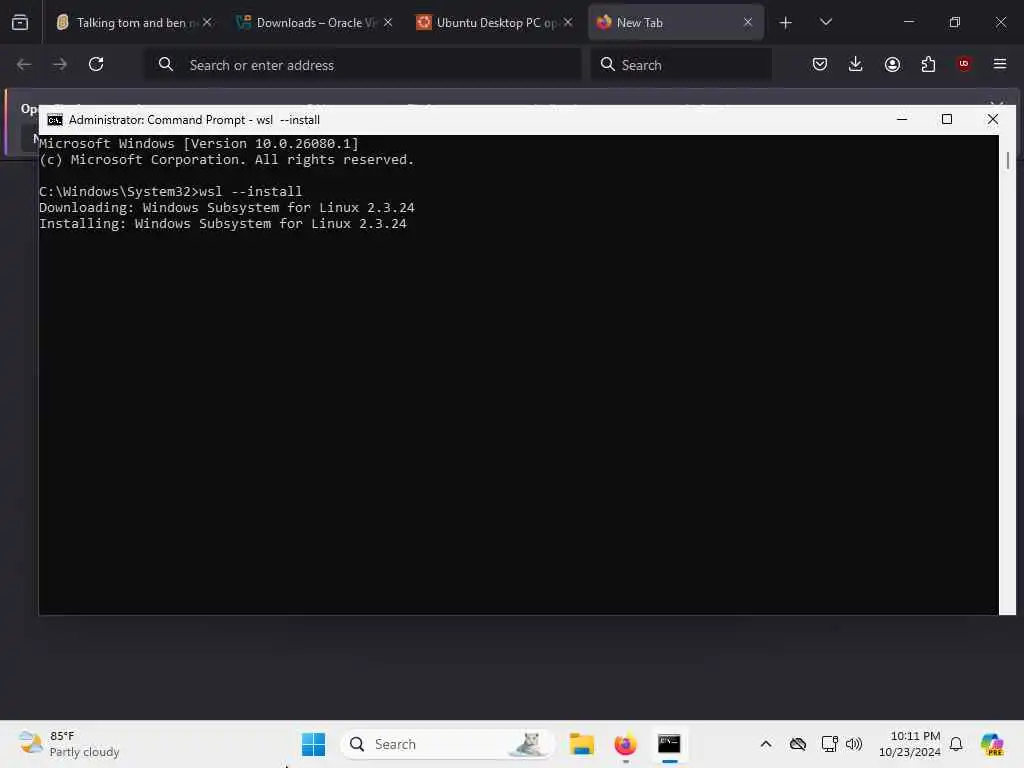Open the network status tray icon

[x=829, y=744]
